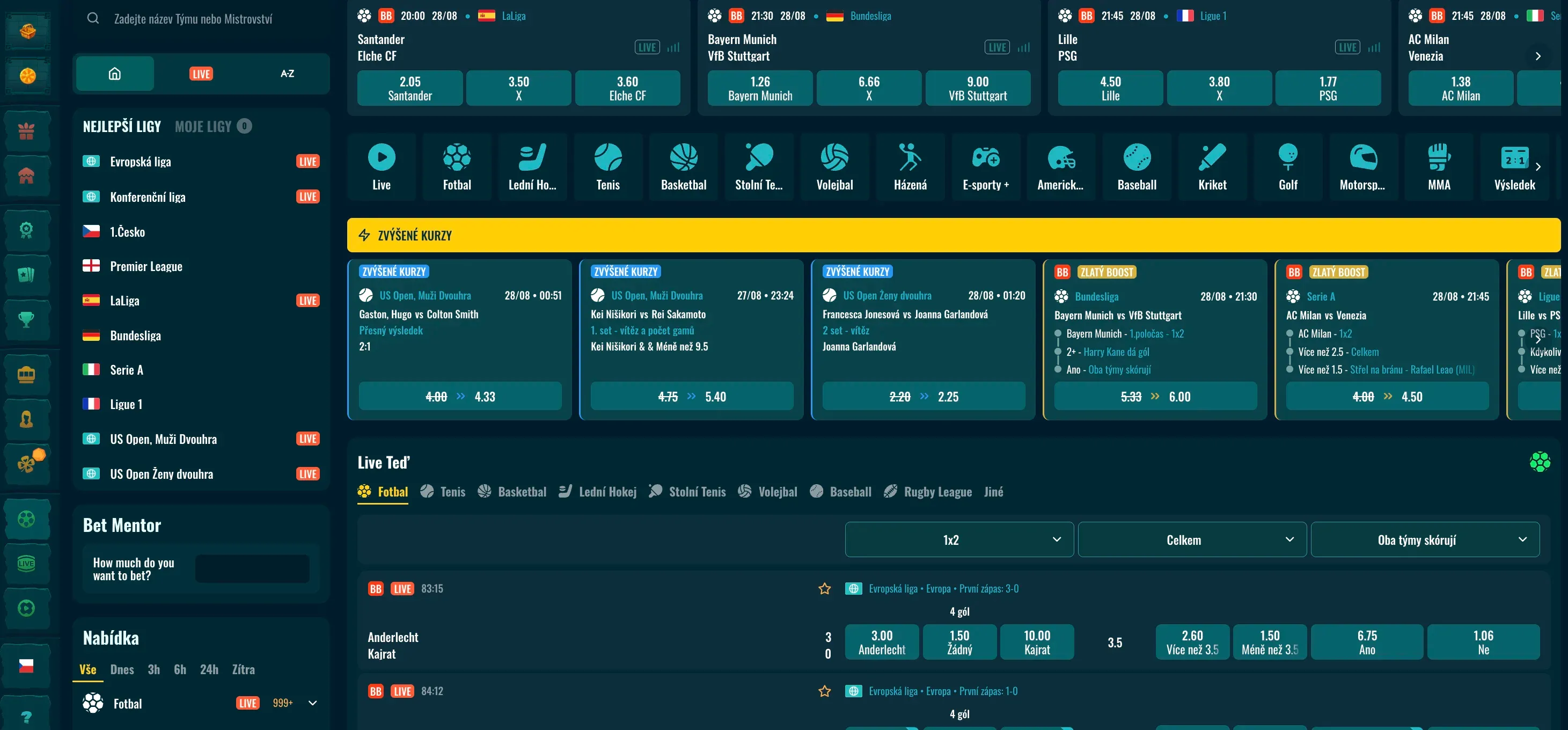
Task: Open the ZVÝŠENÉ KURZY yellow banner
Action: click(954, 235)
